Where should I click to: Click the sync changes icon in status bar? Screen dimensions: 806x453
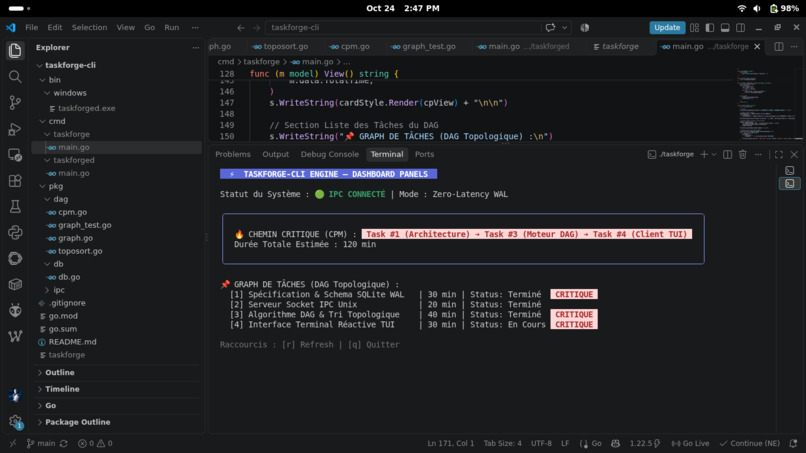coord(64,443)
